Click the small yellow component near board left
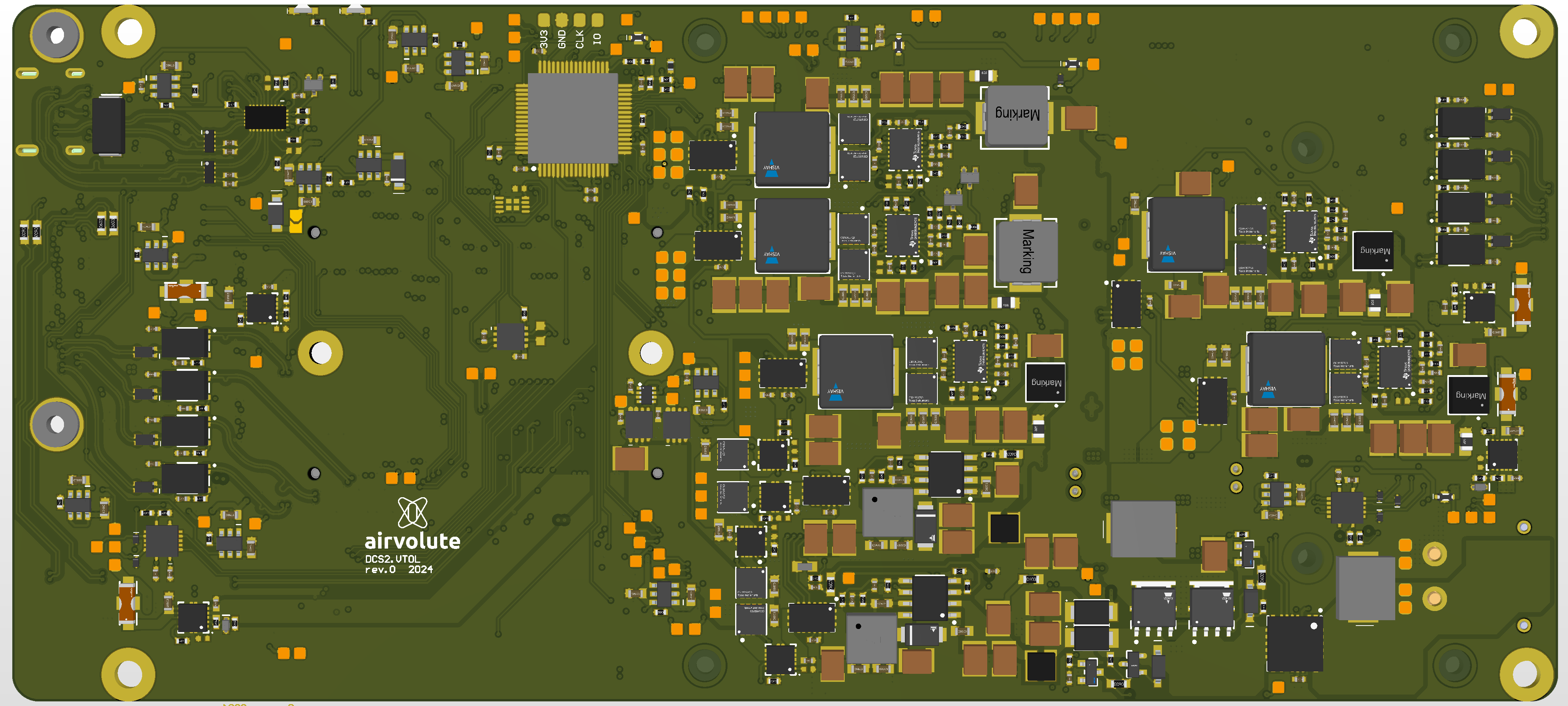The height and width of the screenshot is (706, 1568). 296,221
